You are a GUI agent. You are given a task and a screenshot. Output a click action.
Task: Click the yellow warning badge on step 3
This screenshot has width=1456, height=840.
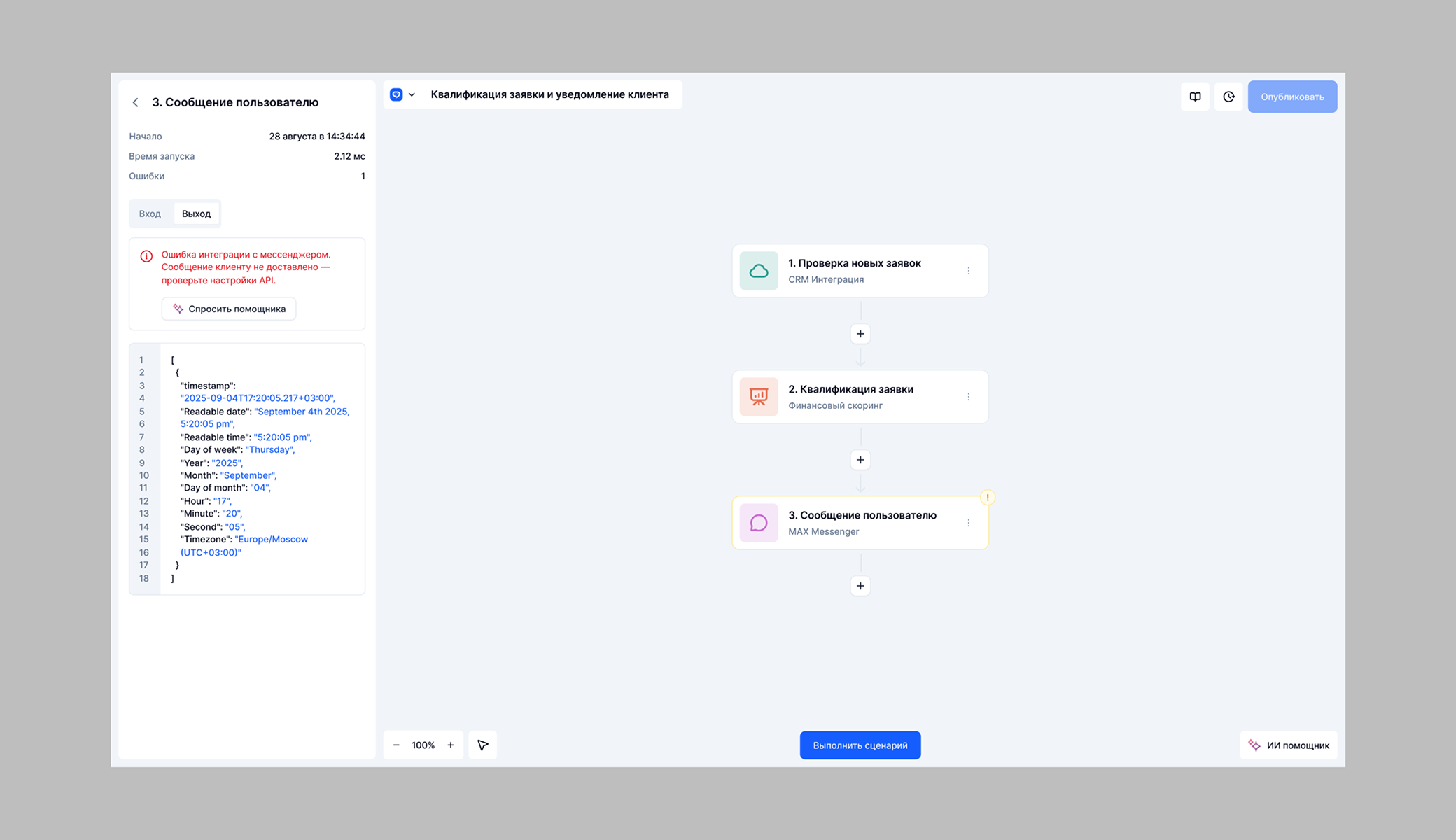point(988,498)
